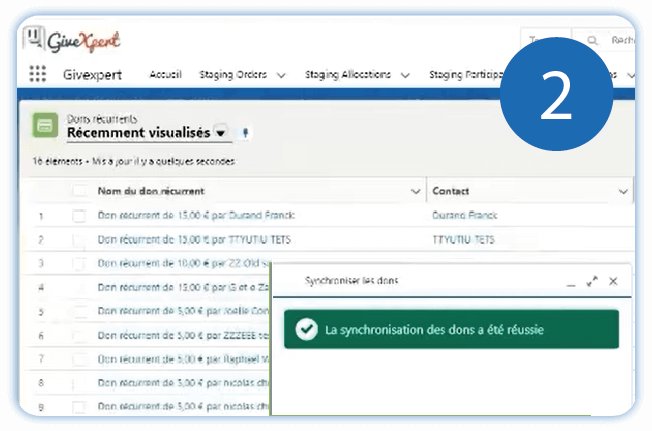Open Don récurrent de 5,00 € par Joelle
Screen dimensions: 652x431
(183, 311)
